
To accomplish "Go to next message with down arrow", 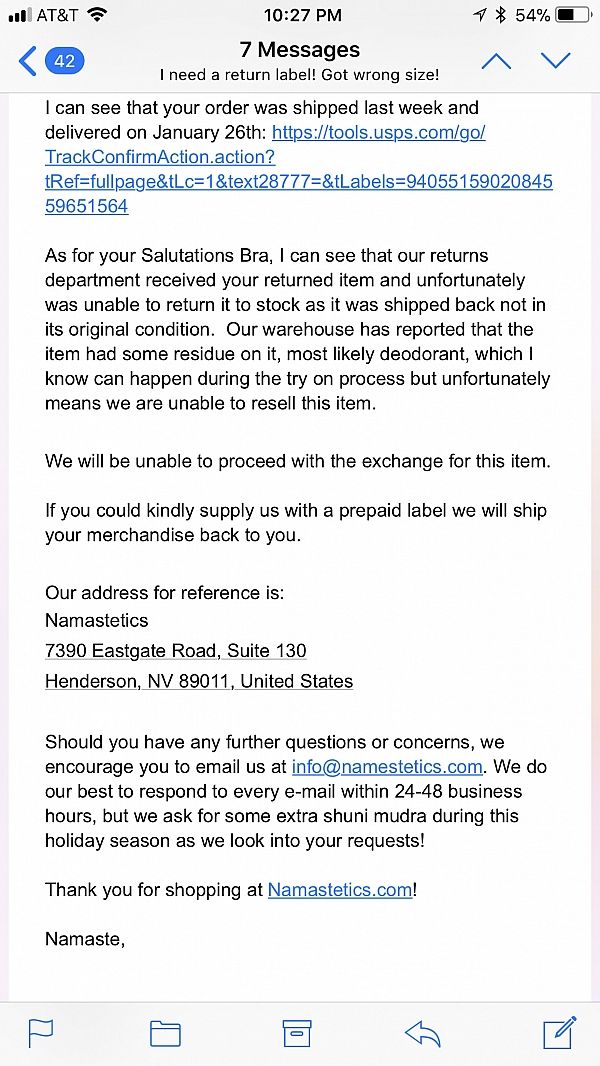I will click(555, 61).
